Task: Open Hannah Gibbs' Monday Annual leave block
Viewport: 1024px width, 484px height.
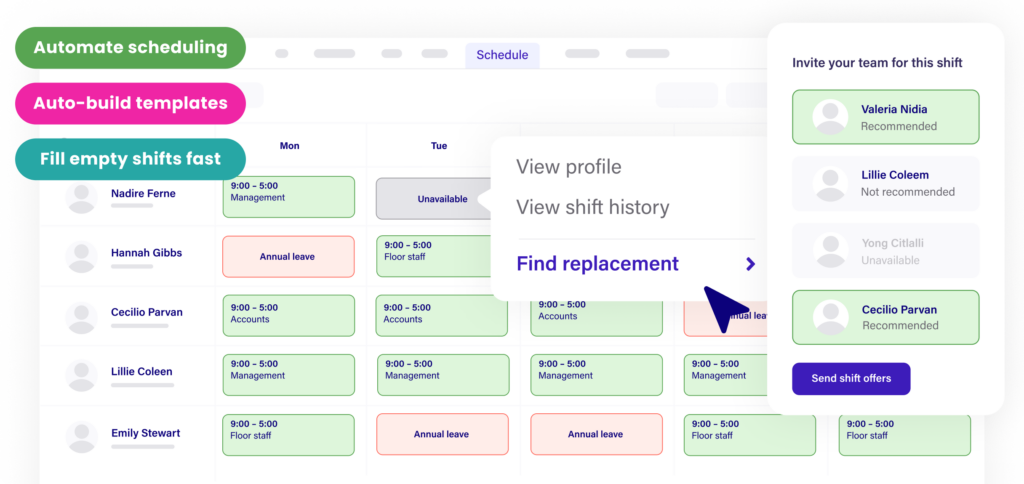Action: (288, 257)
